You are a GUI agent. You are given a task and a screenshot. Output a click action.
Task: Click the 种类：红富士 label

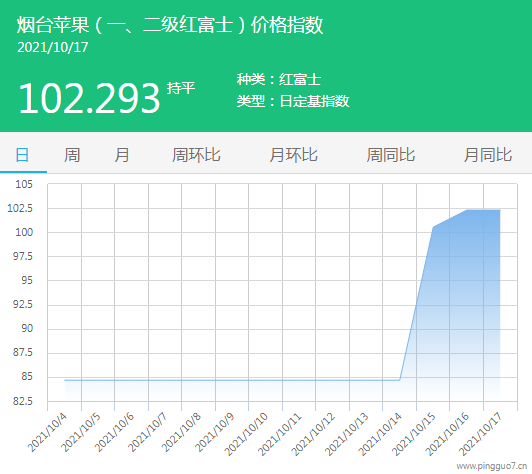[279, 79]
